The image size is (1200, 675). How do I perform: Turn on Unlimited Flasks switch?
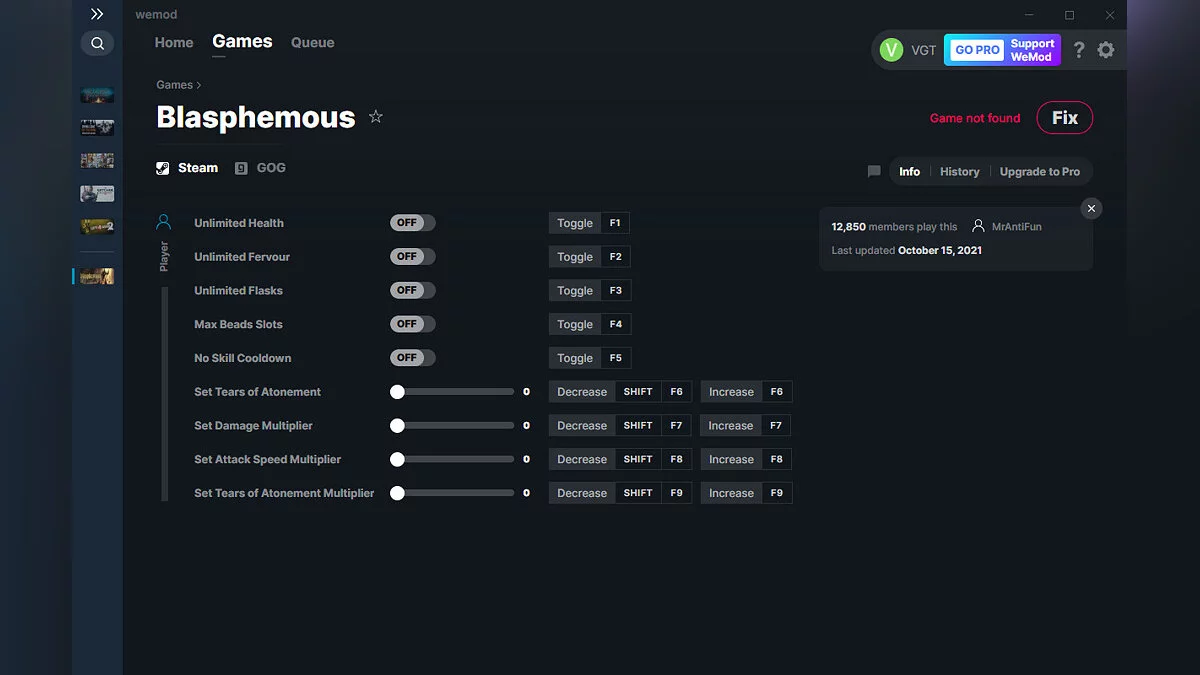click(413, 290)
